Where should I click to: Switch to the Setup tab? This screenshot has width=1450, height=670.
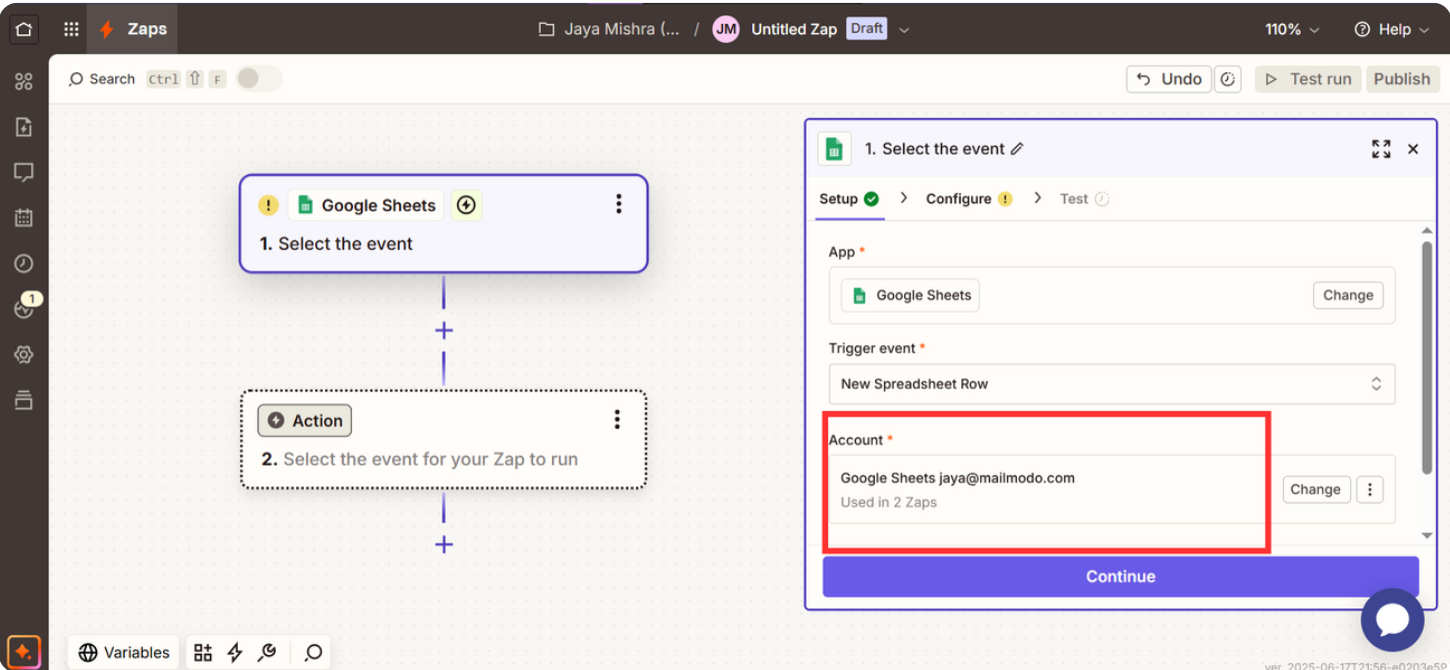pos(849,199)
